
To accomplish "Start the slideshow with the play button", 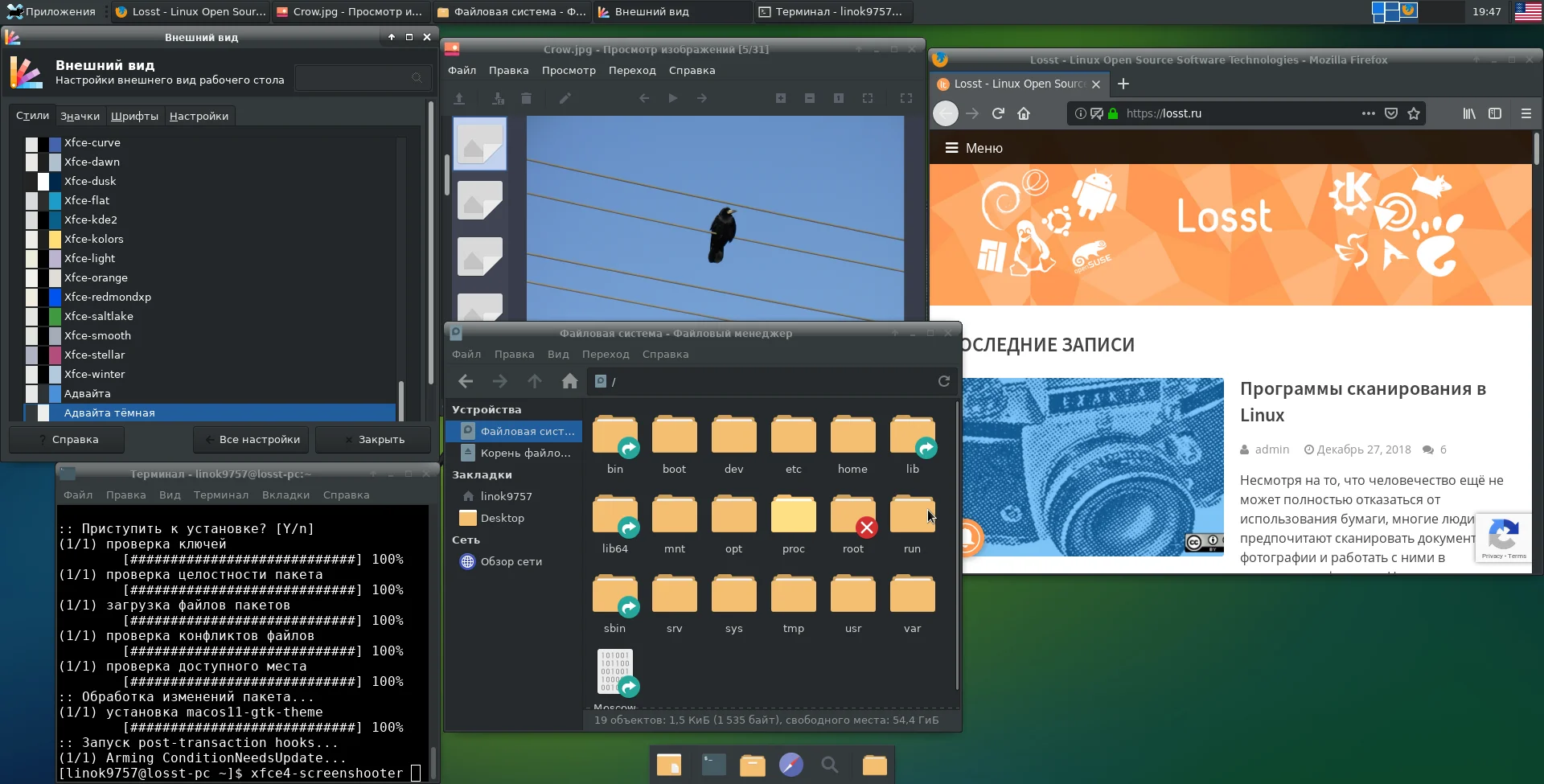I will coord(673,98).
